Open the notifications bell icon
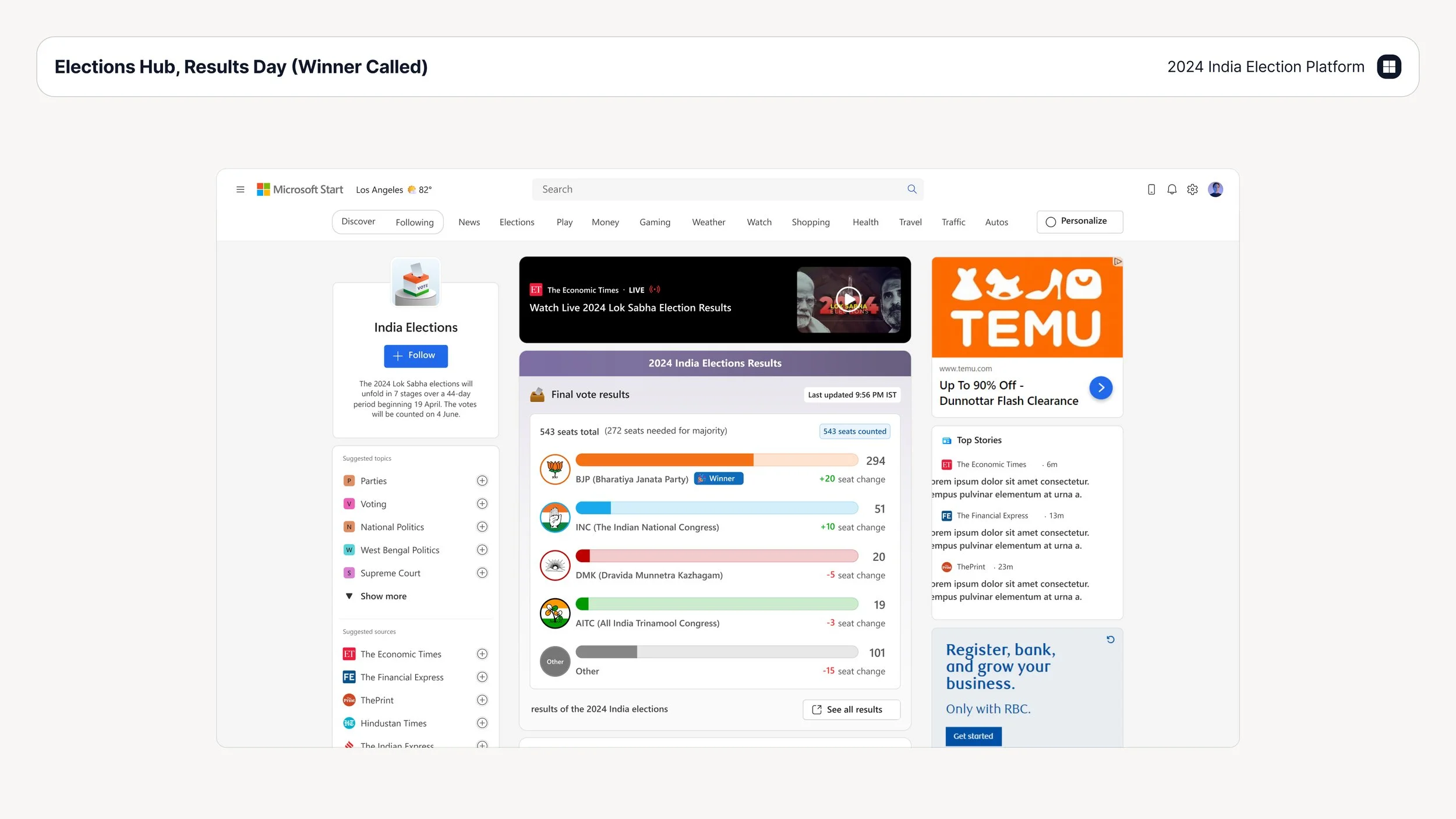The width and height of the screenshot is (1456, 819). coord(1171,189)
